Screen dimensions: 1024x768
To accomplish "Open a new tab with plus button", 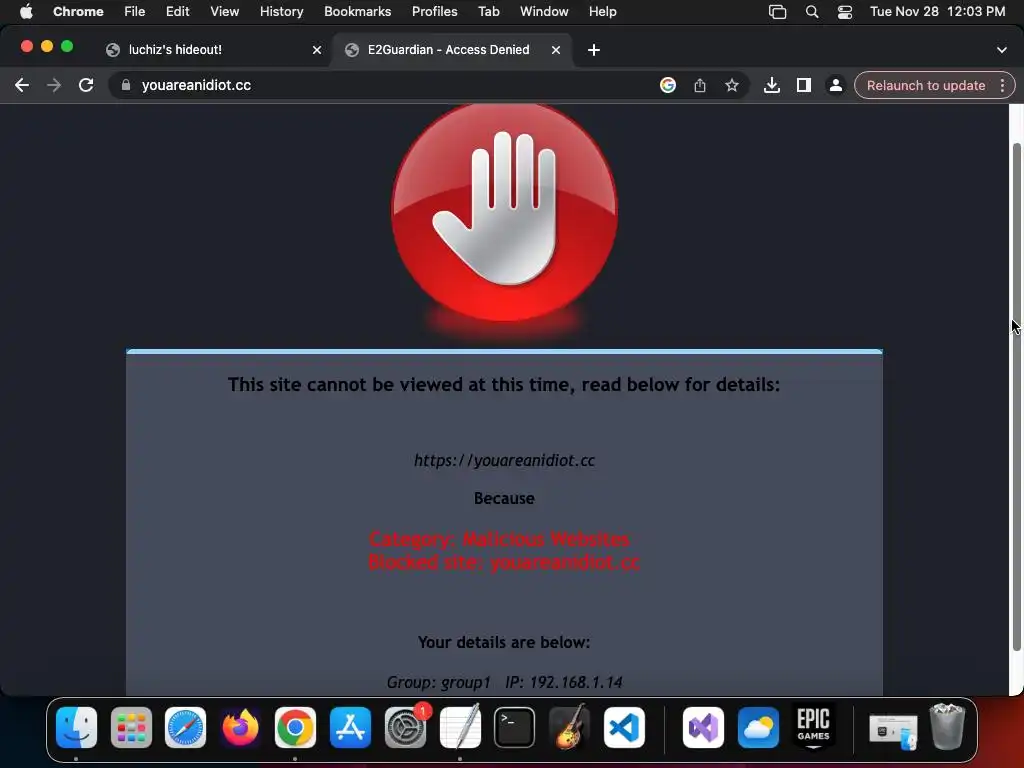I will [594, 50].
